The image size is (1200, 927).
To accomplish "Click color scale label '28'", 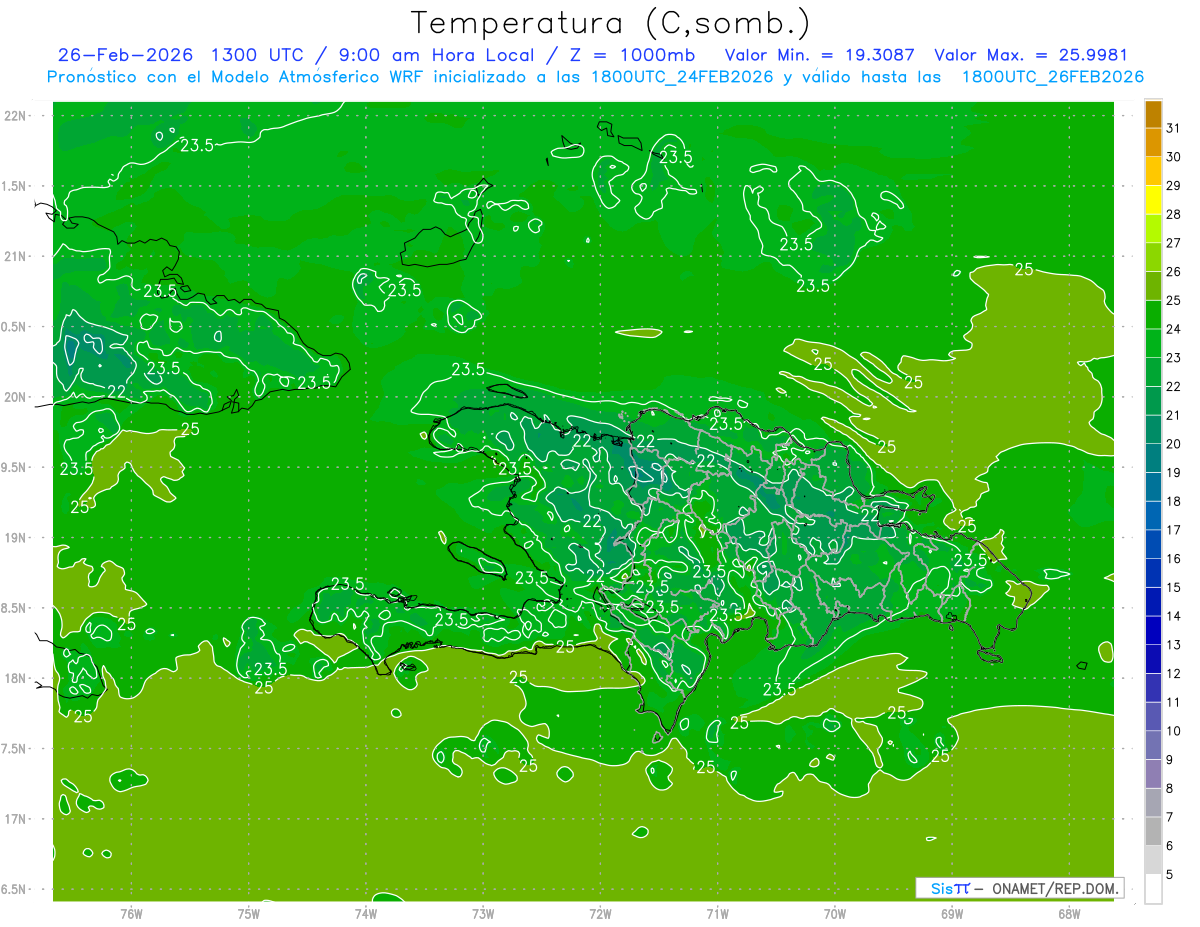I will coord(1174,214).
